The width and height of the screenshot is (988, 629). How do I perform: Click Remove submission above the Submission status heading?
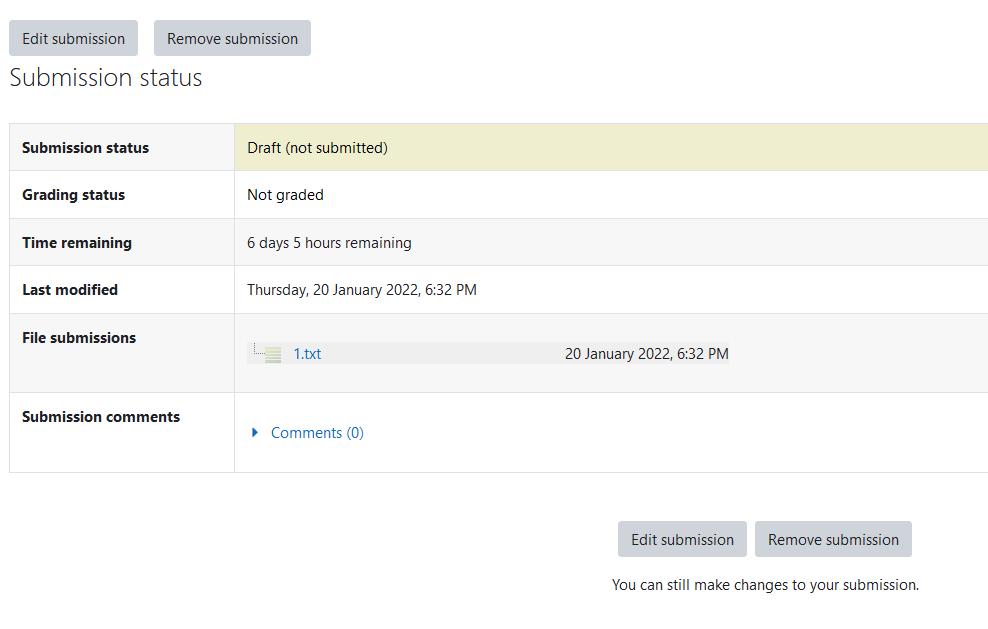233,38
